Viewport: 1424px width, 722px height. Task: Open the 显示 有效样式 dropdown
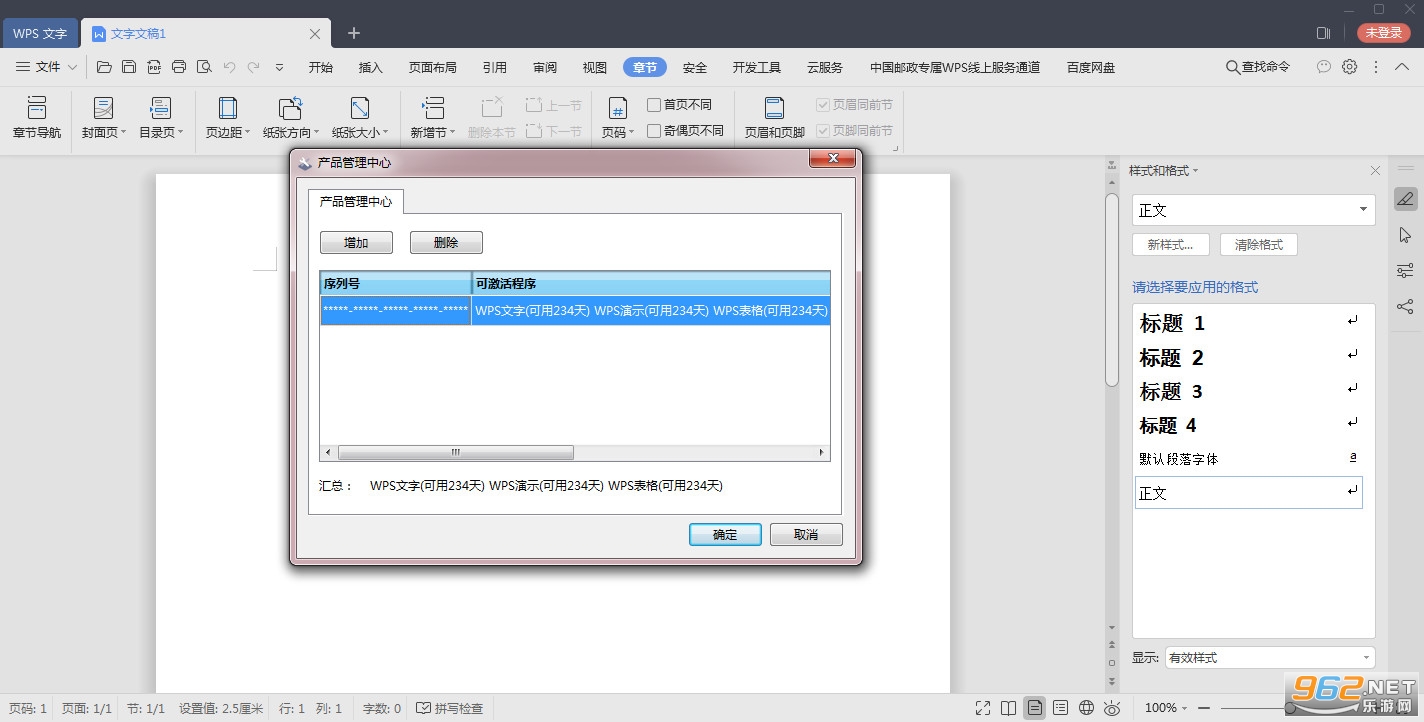[1270, 658]
